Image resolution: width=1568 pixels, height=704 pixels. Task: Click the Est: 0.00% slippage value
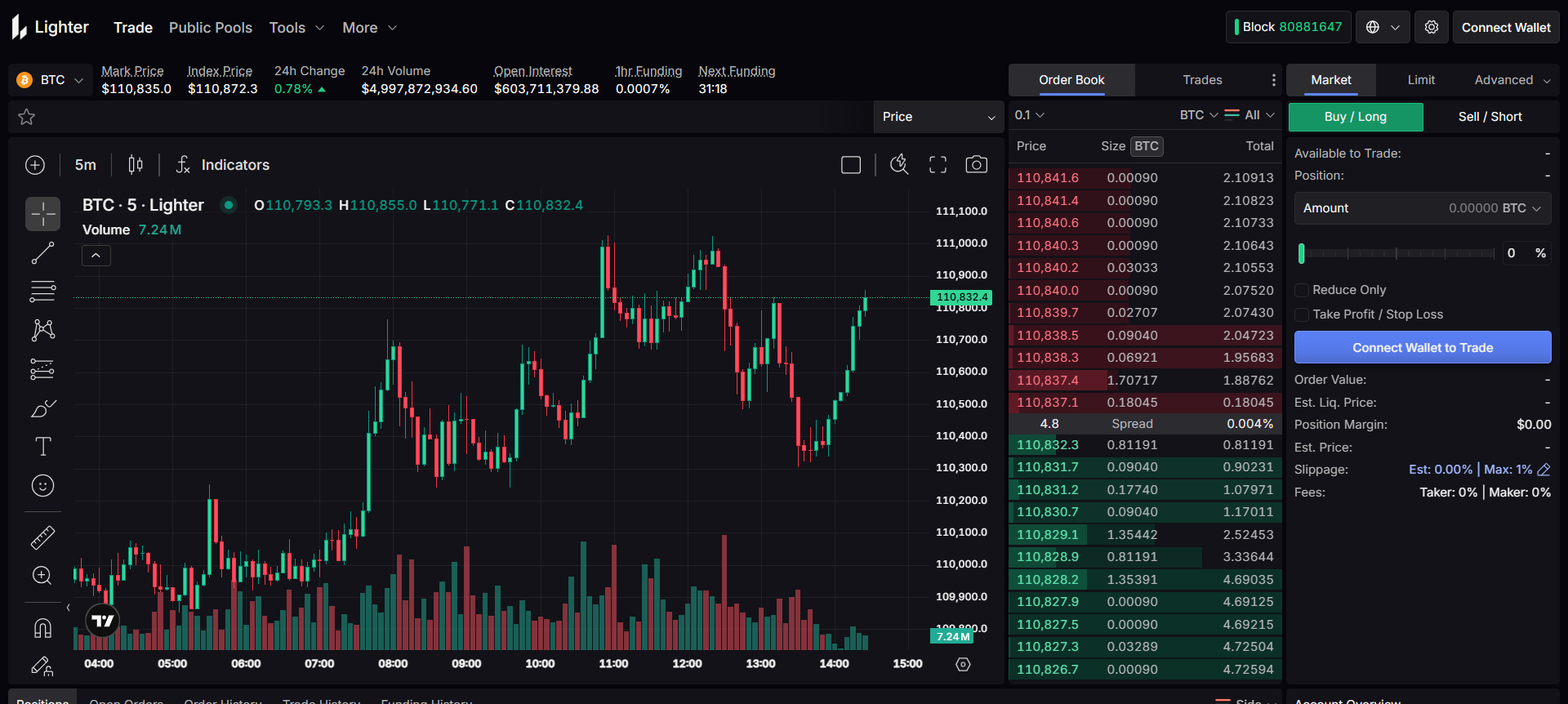tap(1441, 470)
